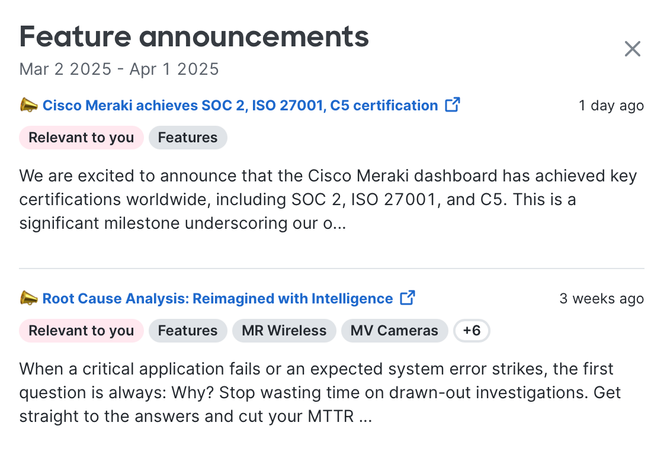Open external link icon for SOC 2 certification

(x=452, y=105)
